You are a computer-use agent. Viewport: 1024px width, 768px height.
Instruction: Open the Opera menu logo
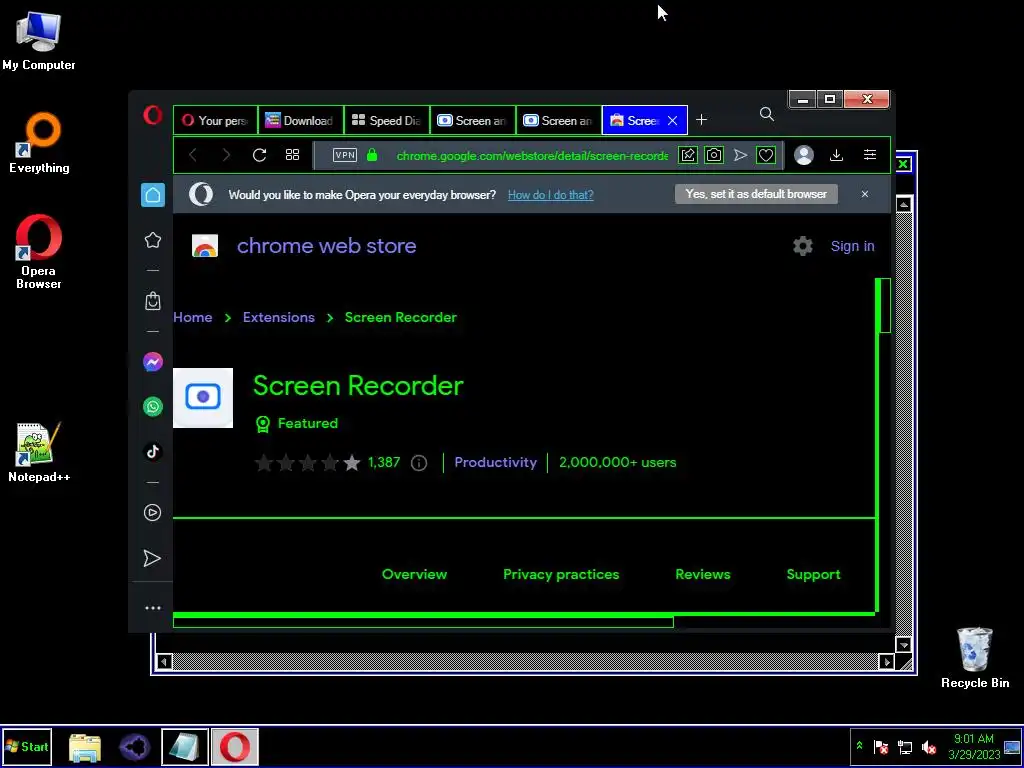pos(153,116)
